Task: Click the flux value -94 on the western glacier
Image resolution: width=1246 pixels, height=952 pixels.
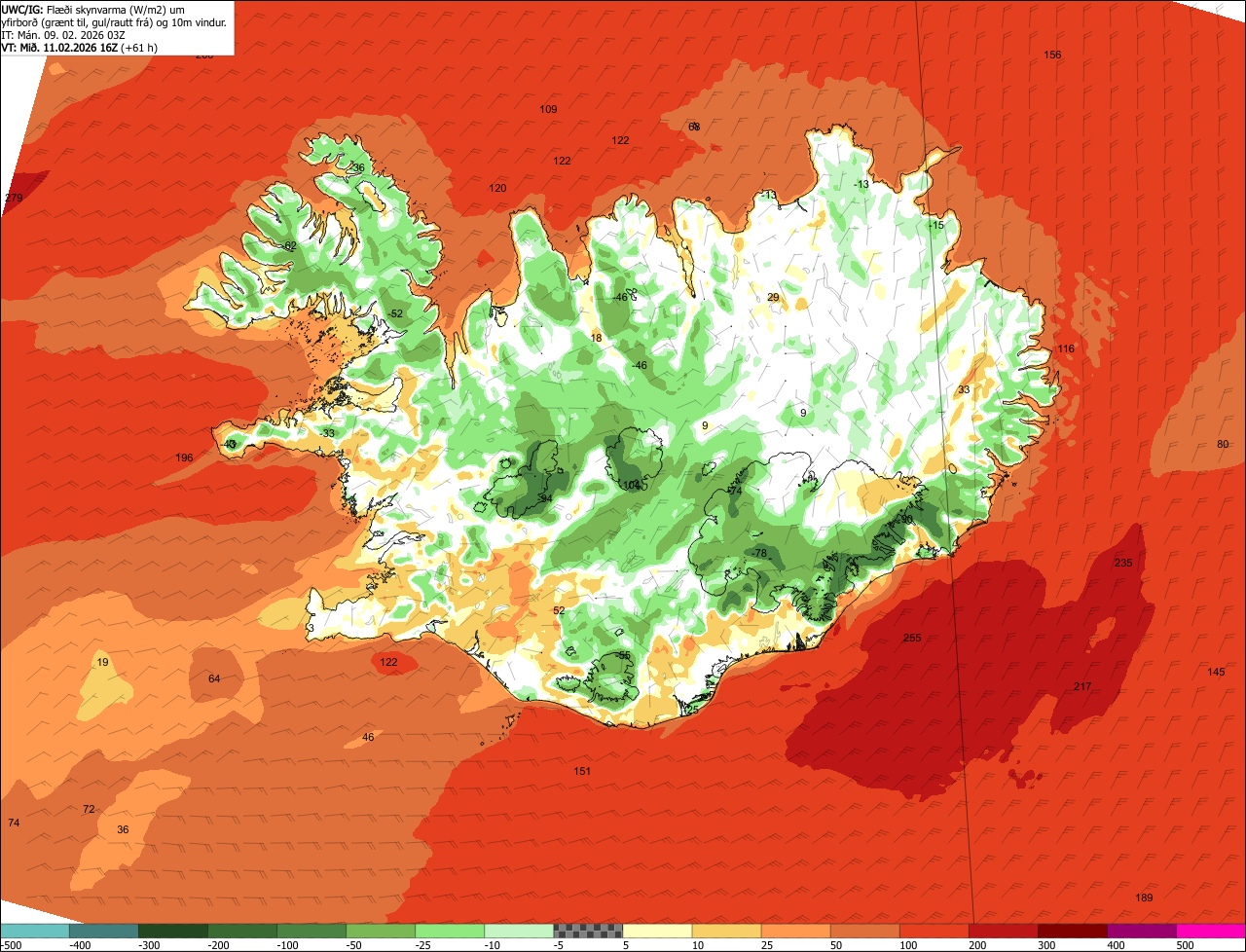Action: tap(544, 498)
